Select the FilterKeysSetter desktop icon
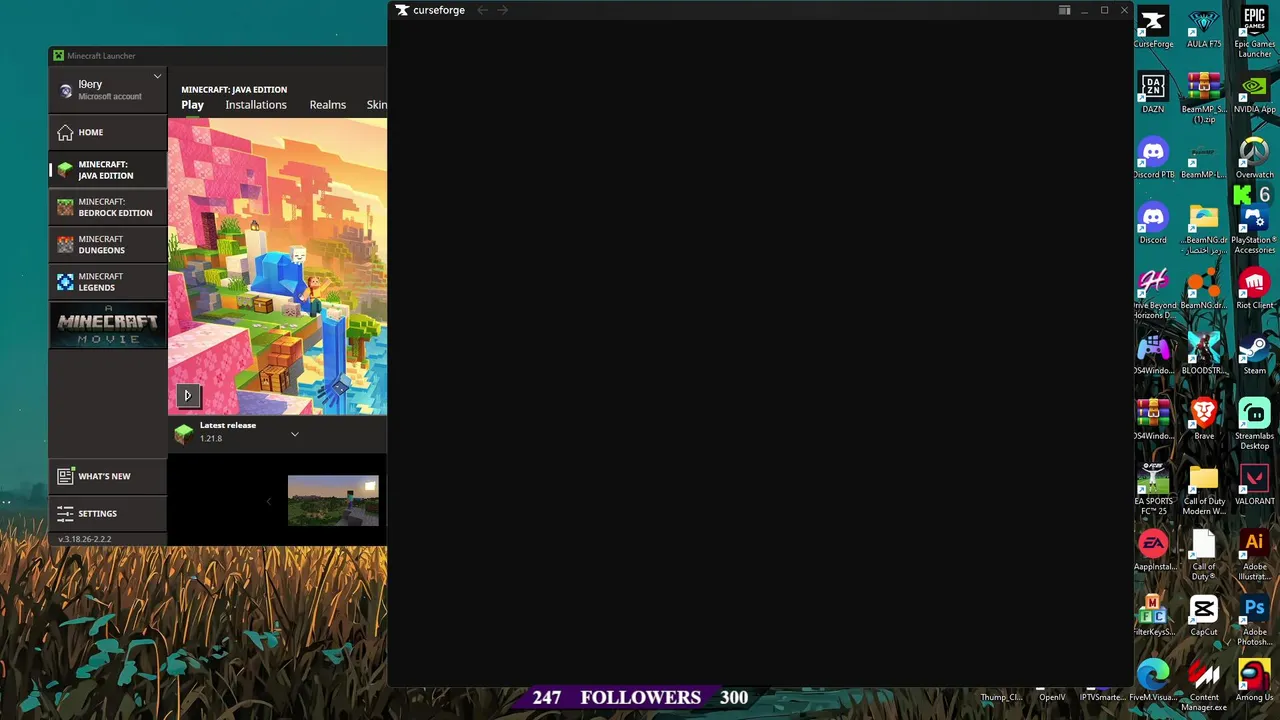 tap(1153, 616)
